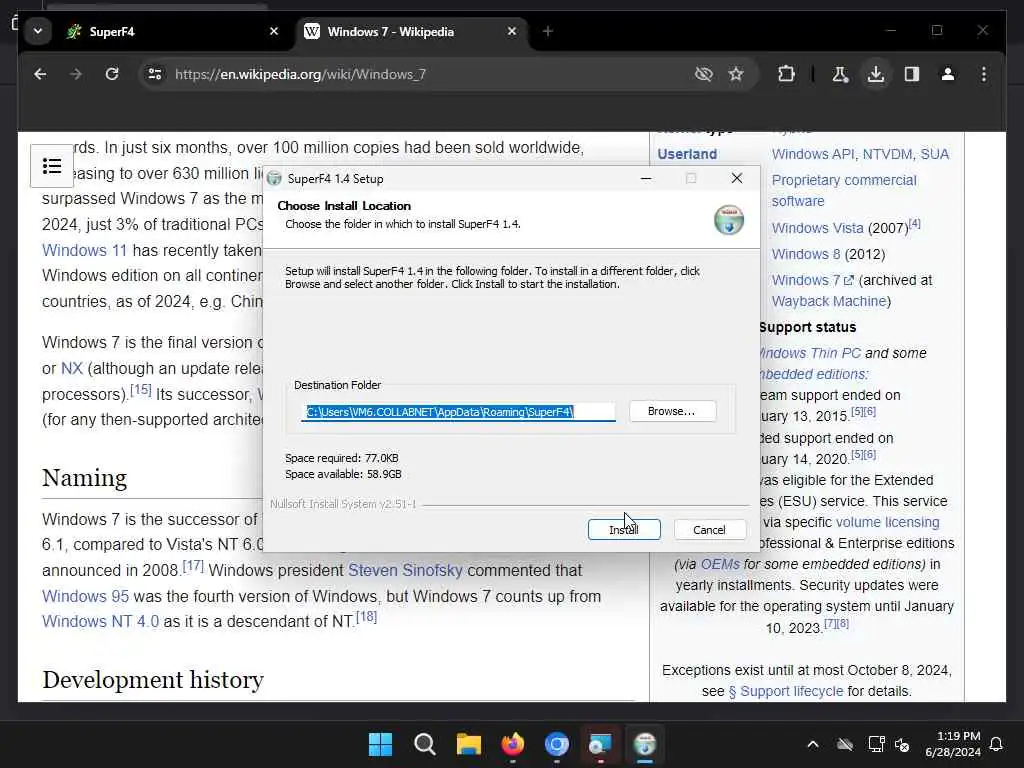
Task: Minimize the SuperF4 1.4 Setup dialog
Action: point(646,178)
